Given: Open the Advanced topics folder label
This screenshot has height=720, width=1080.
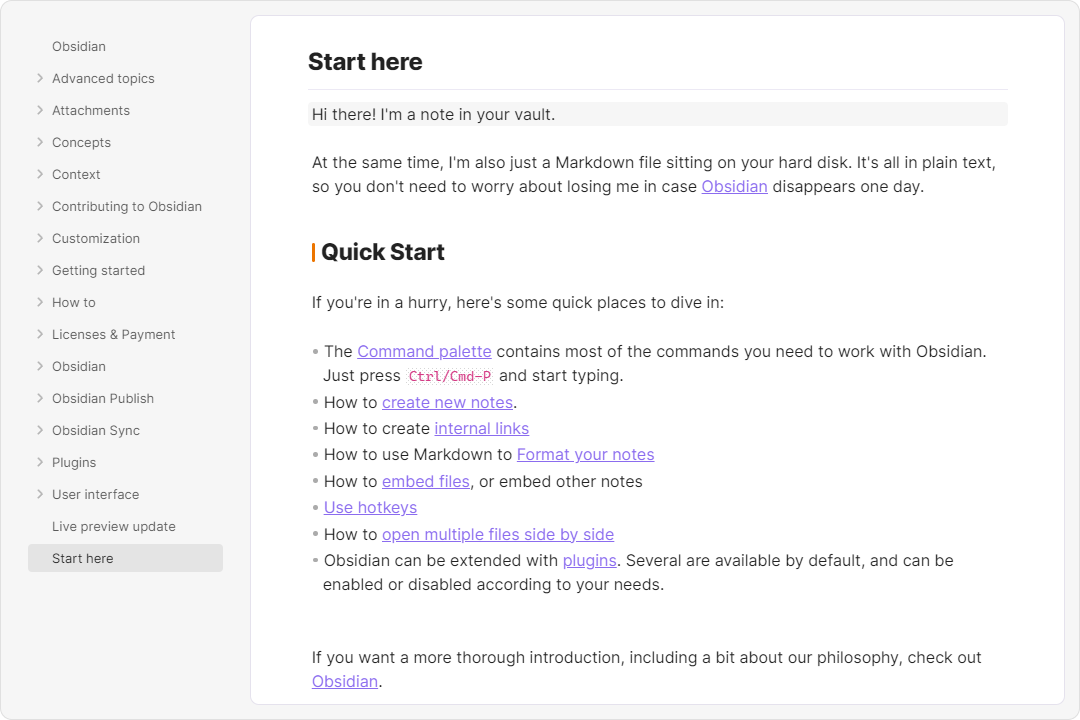Looking at the screenshot, I should click(103, 79).
